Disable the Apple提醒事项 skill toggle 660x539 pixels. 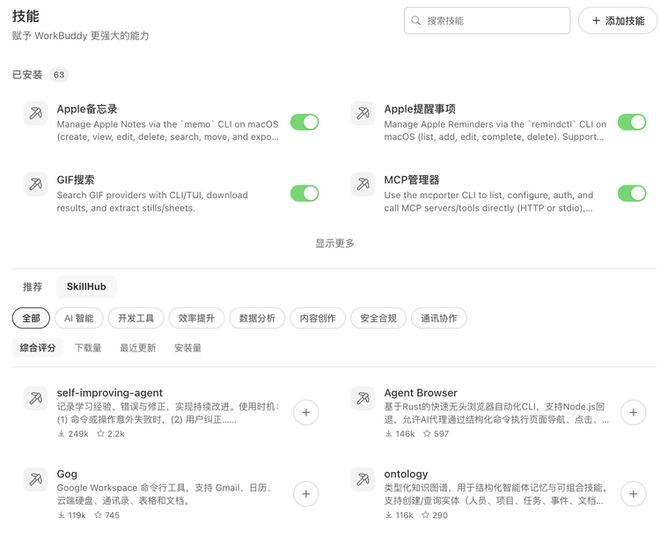coord(631,122)
